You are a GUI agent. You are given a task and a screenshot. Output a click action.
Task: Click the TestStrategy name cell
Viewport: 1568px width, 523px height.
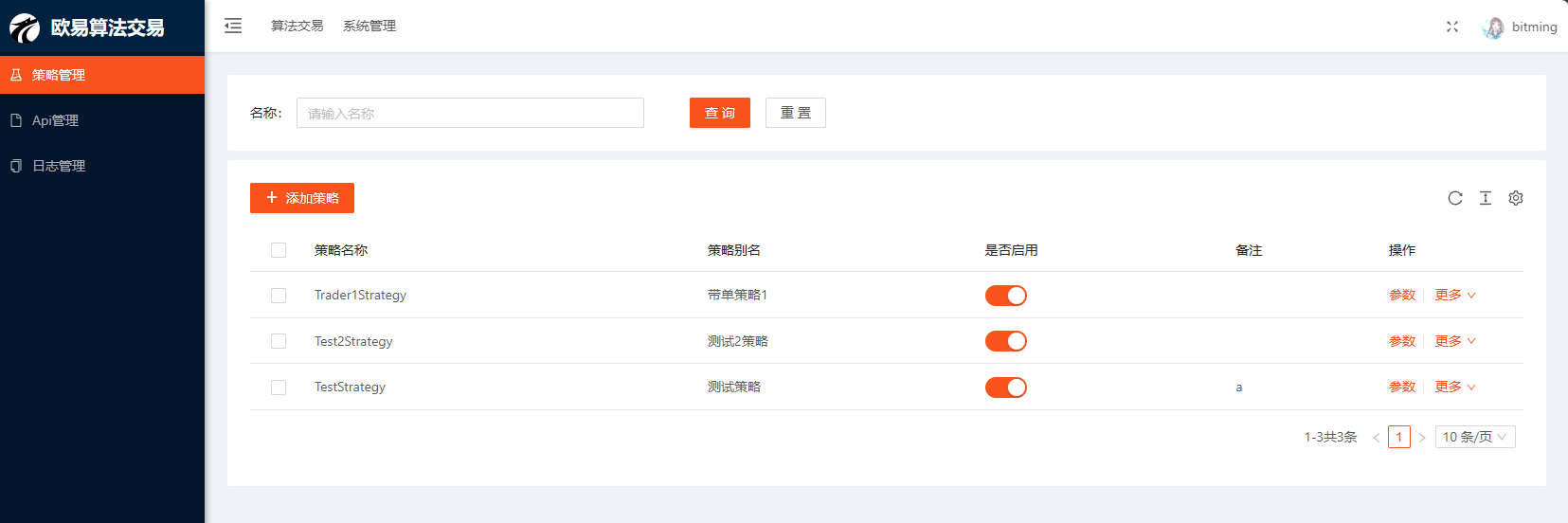click(350, 388)
